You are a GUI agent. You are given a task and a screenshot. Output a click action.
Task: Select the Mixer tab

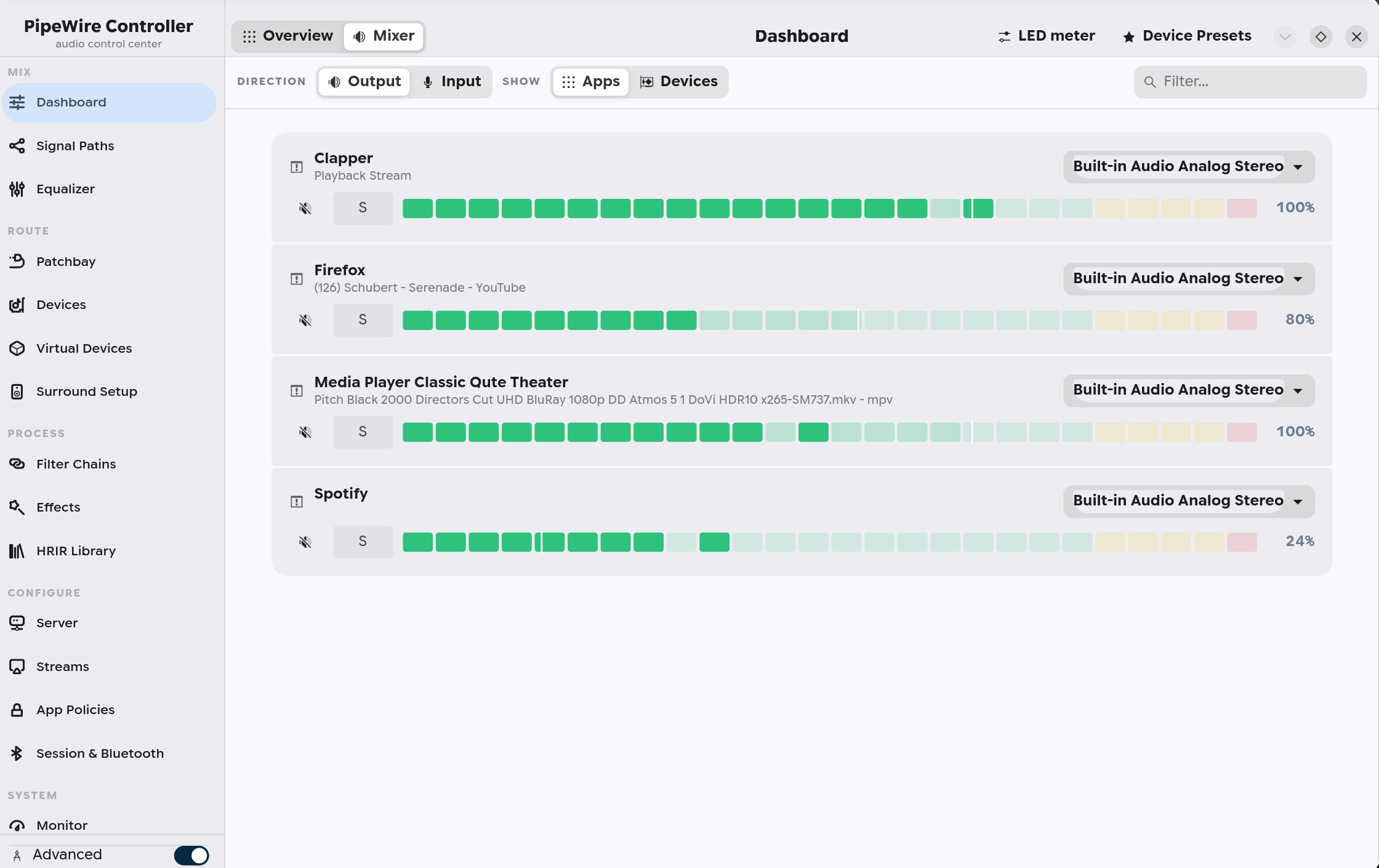click(384, 36)
